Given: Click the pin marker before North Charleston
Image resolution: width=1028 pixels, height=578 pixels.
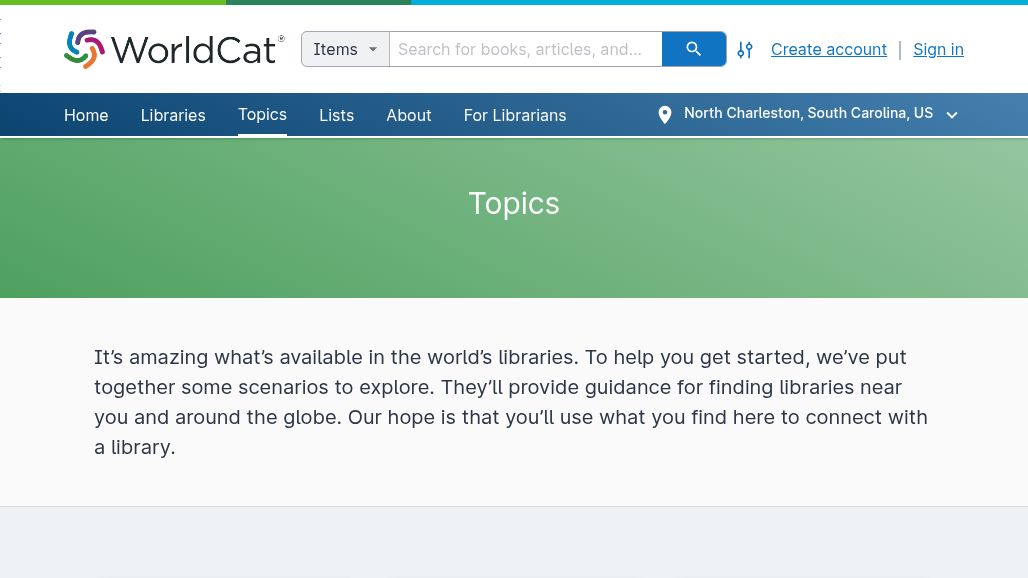Looking at the screenshot, I should pyautogui.click(x=664, y=114).
